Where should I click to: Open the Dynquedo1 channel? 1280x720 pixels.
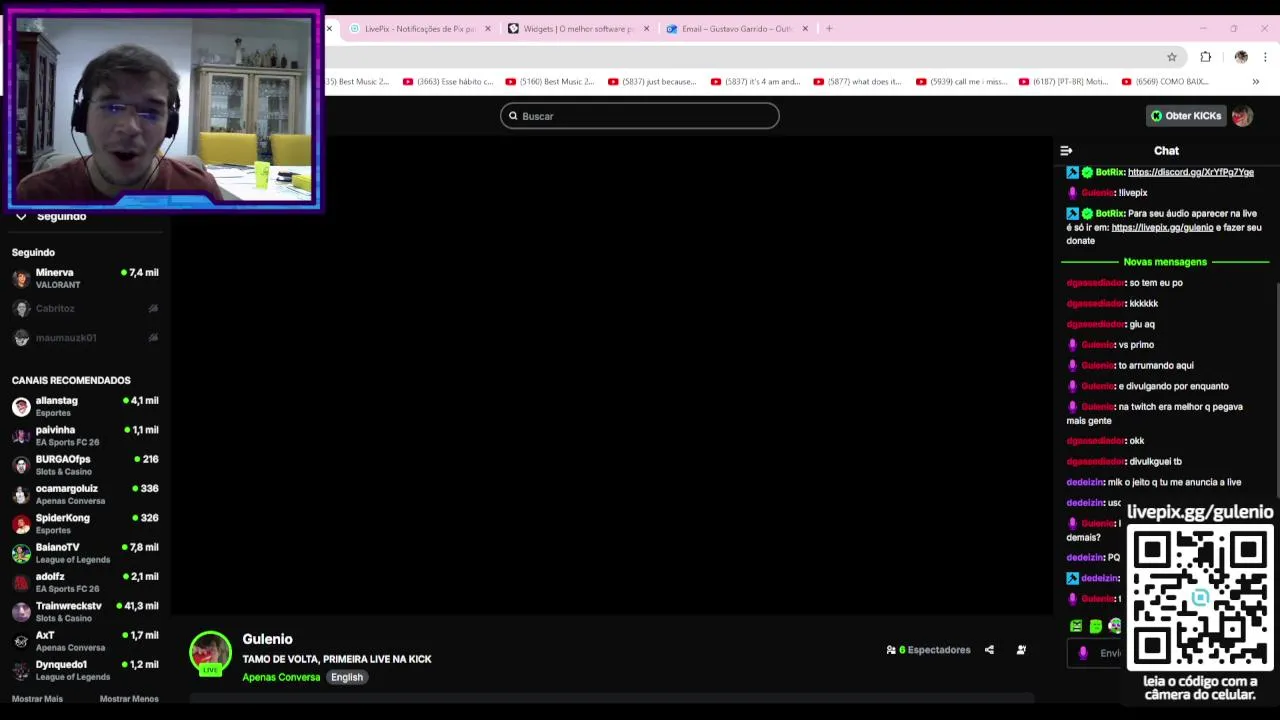(85, 670)
